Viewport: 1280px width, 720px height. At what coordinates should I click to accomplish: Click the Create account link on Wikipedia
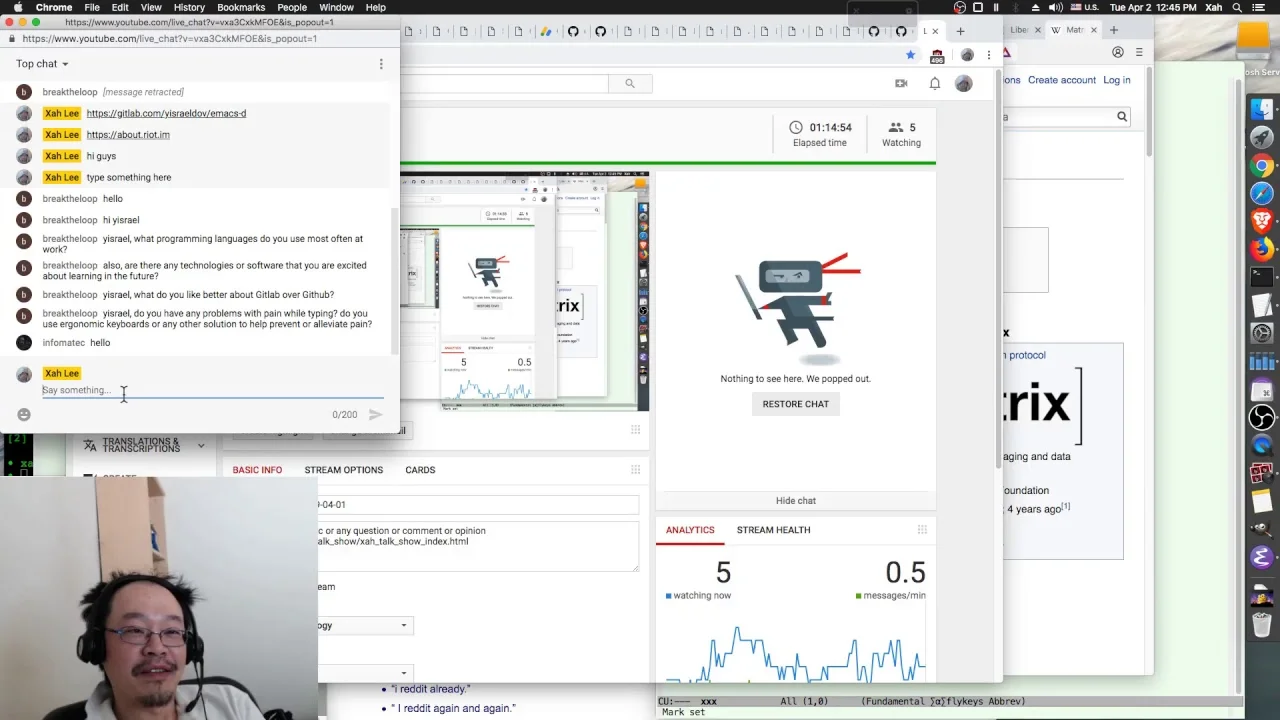click(x=1062, y=80)
